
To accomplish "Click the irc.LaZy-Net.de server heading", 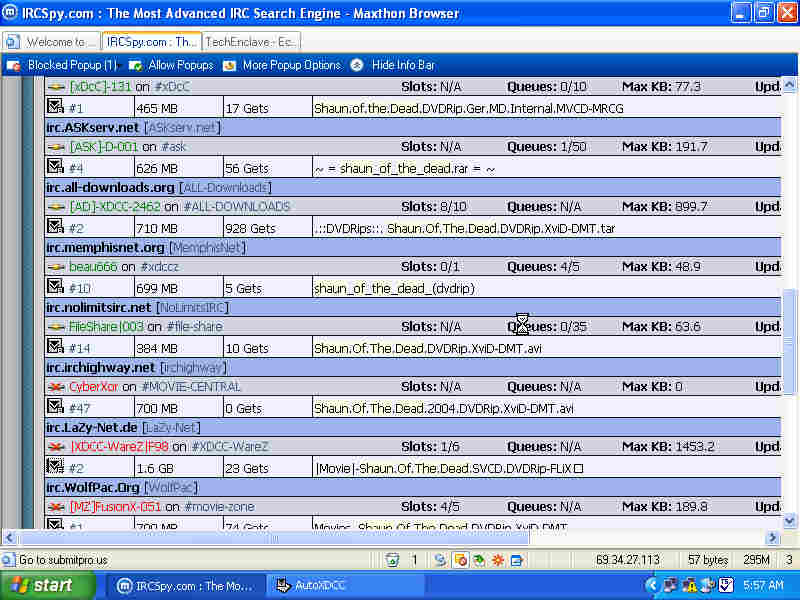I will pos(91,428).
